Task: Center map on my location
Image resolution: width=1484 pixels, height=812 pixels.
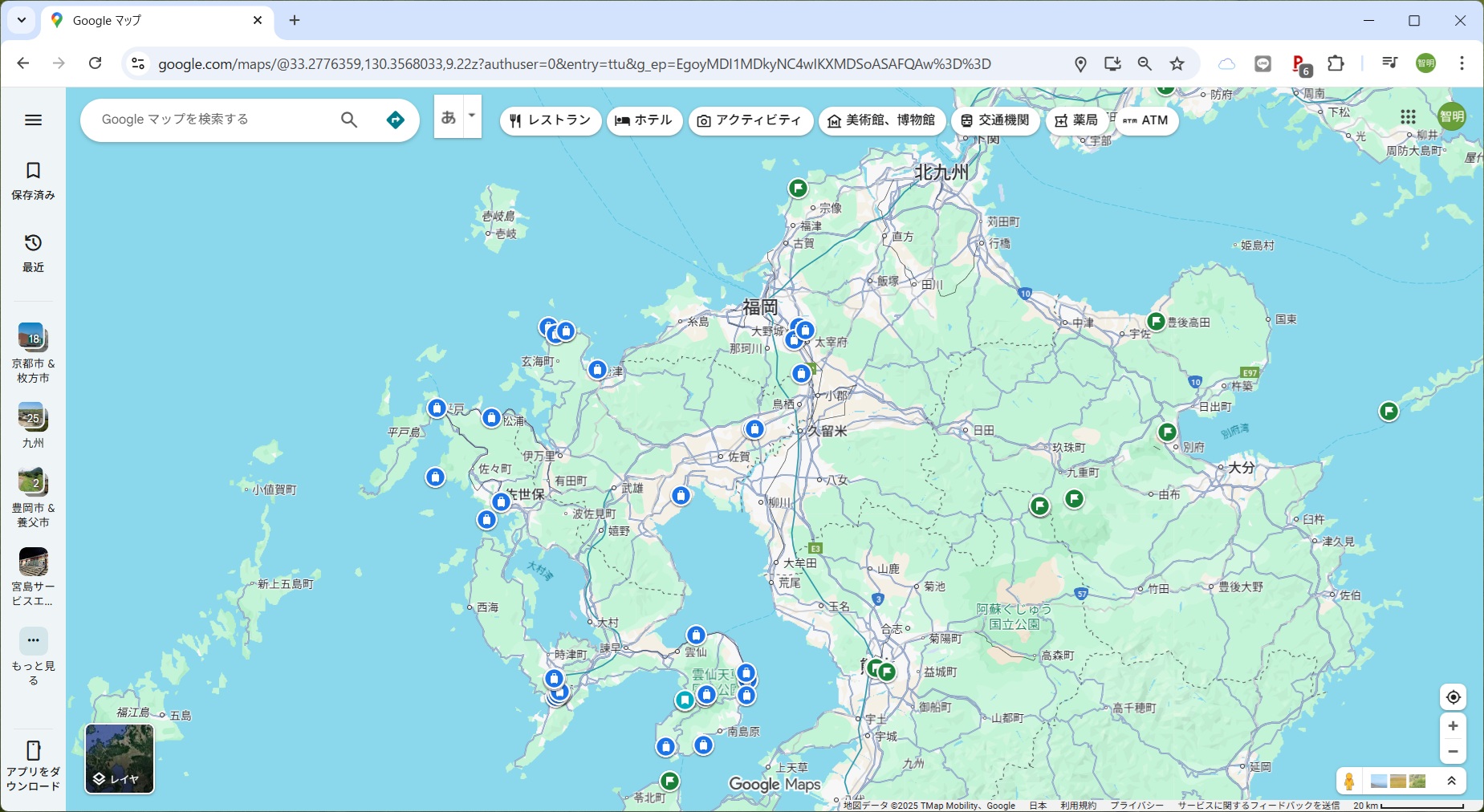Action: [1453, 696]
